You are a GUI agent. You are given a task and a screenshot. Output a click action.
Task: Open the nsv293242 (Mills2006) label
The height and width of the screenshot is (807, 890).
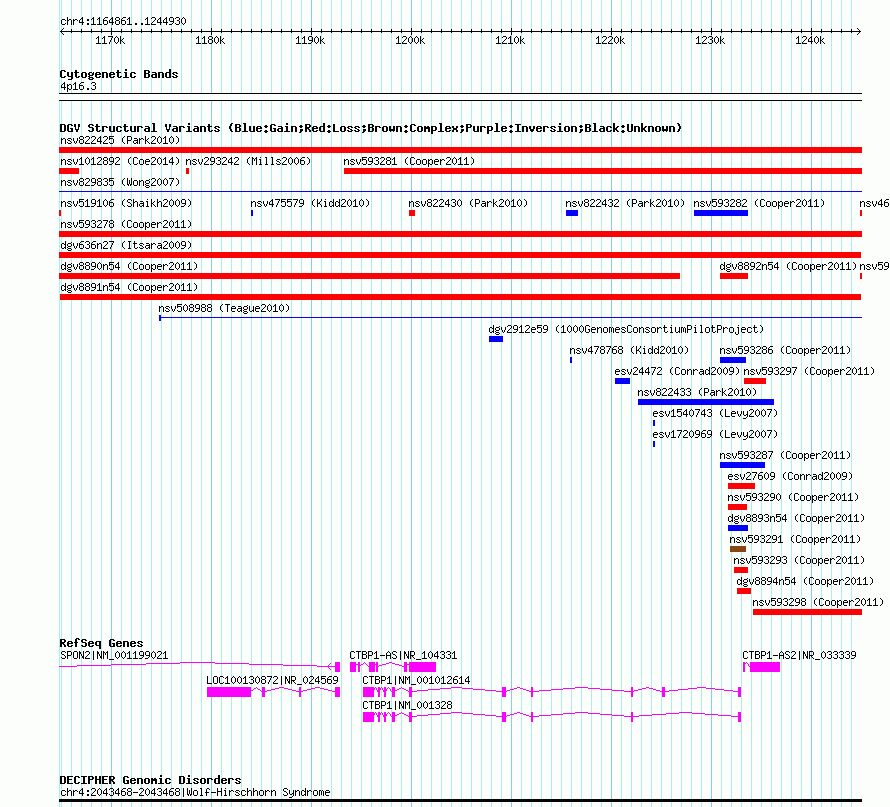coord(248,161)
